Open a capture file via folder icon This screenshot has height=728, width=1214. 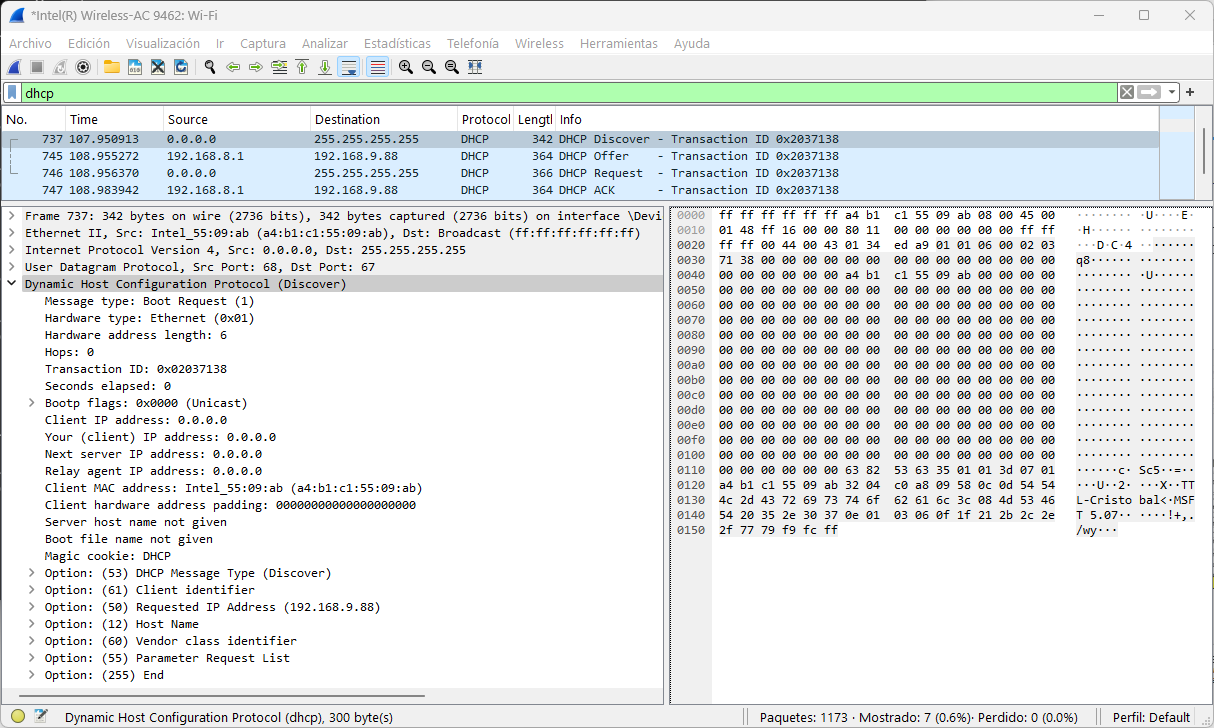coord(111,67)
